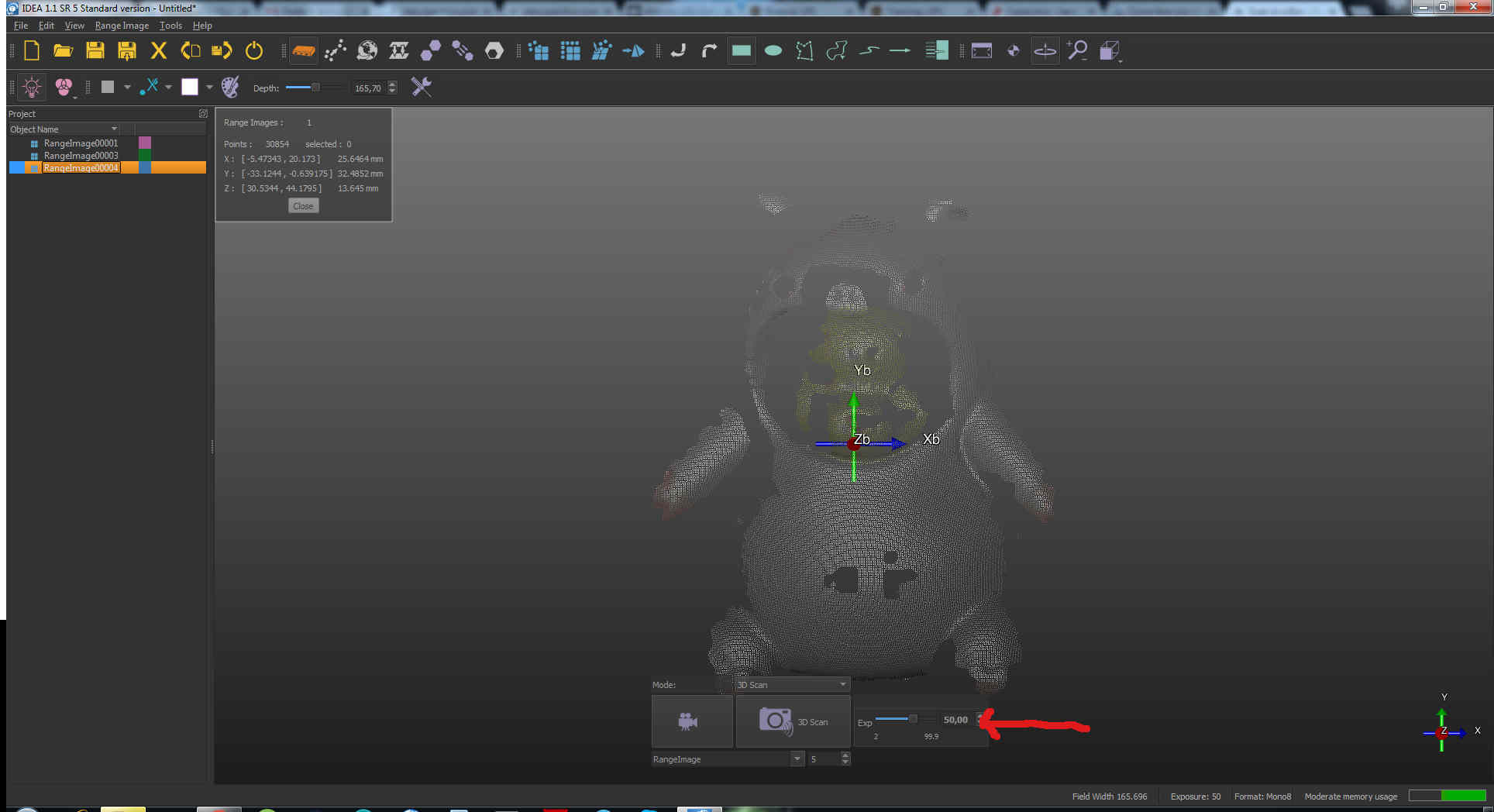Click the tools wrench and screwdriver icon
Viewport: 1494px width, 812px height.
pyautogui.click(x=422, y=87)
